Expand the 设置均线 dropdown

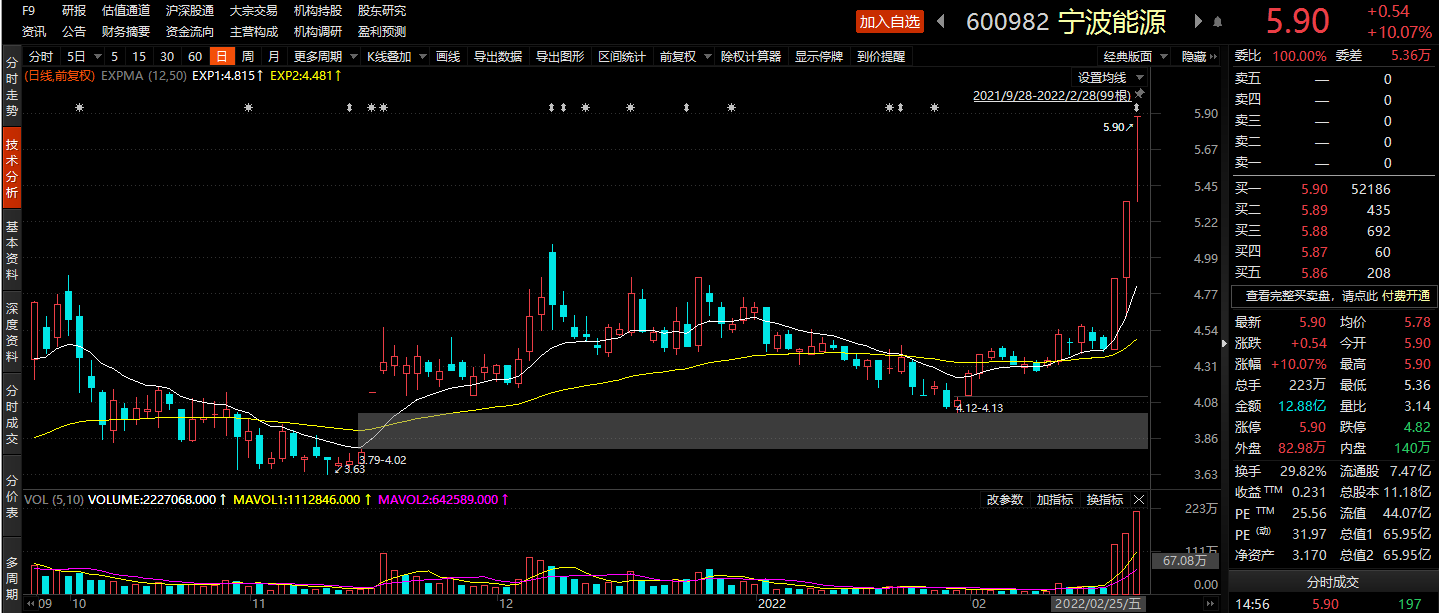1110,77
